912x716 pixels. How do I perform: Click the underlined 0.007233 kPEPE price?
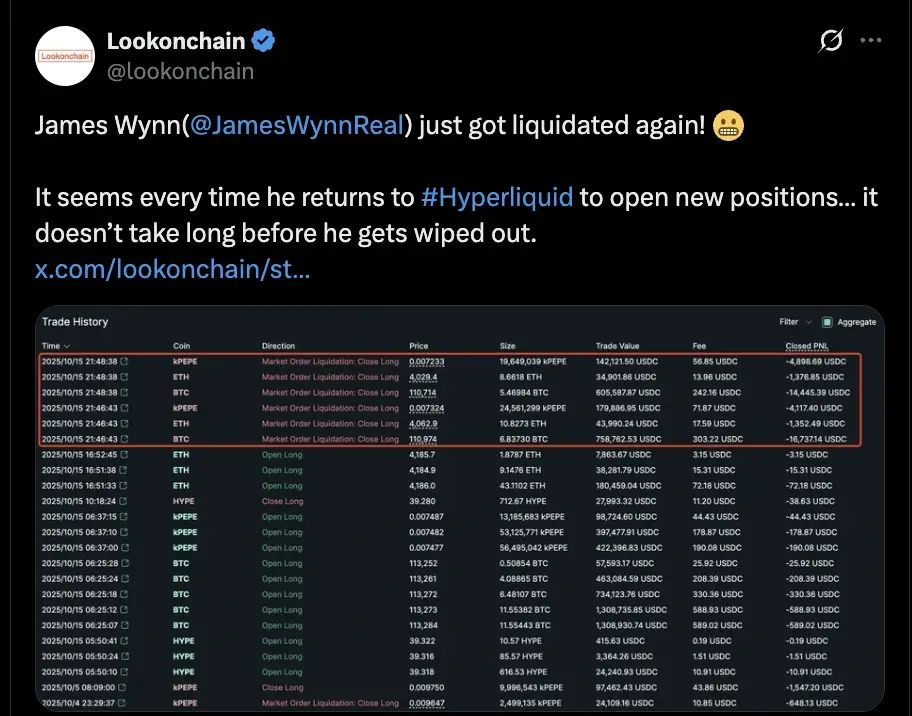point(426,362)
